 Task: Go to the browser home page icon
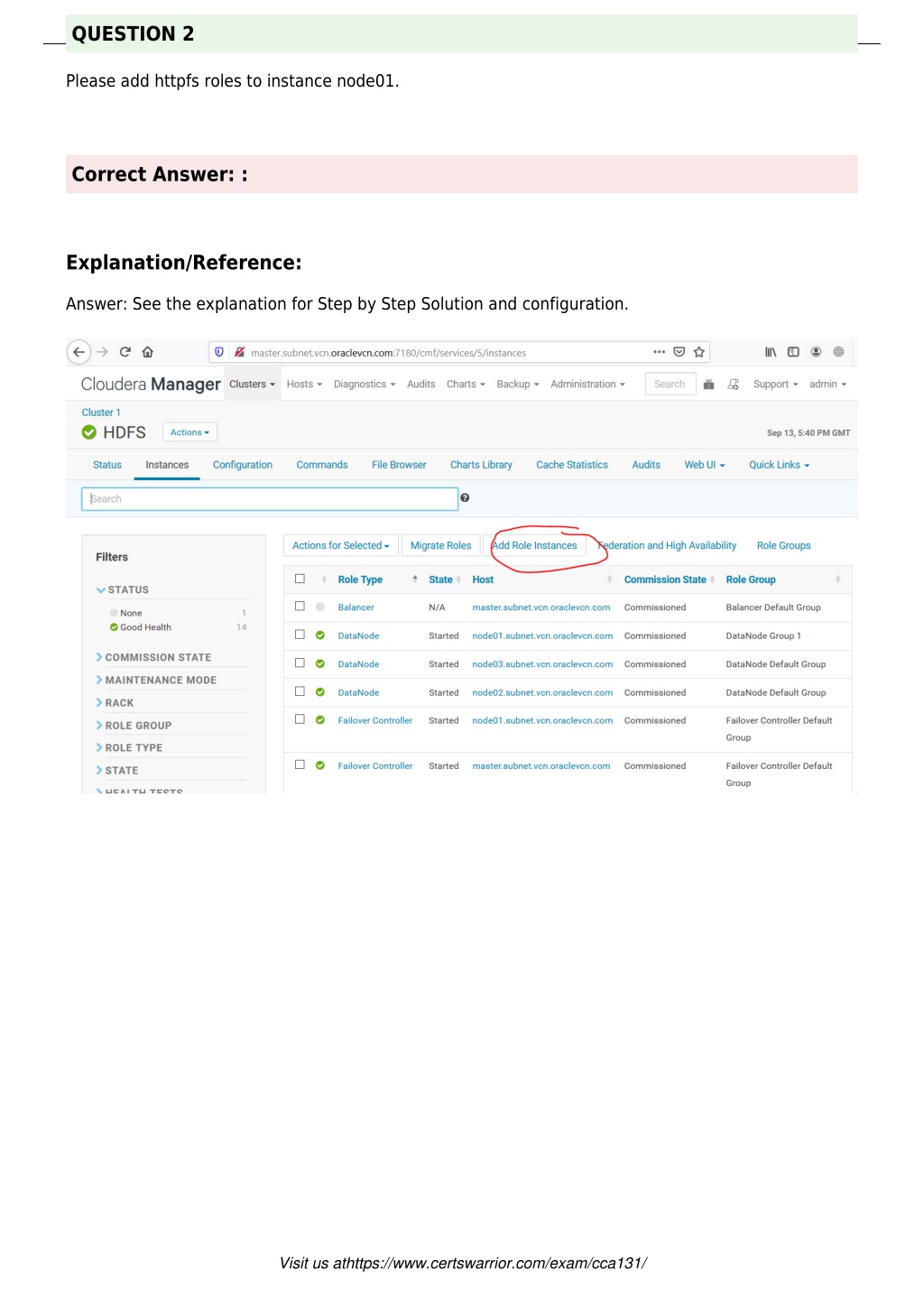pyautogui.click(x=148, y=352)
